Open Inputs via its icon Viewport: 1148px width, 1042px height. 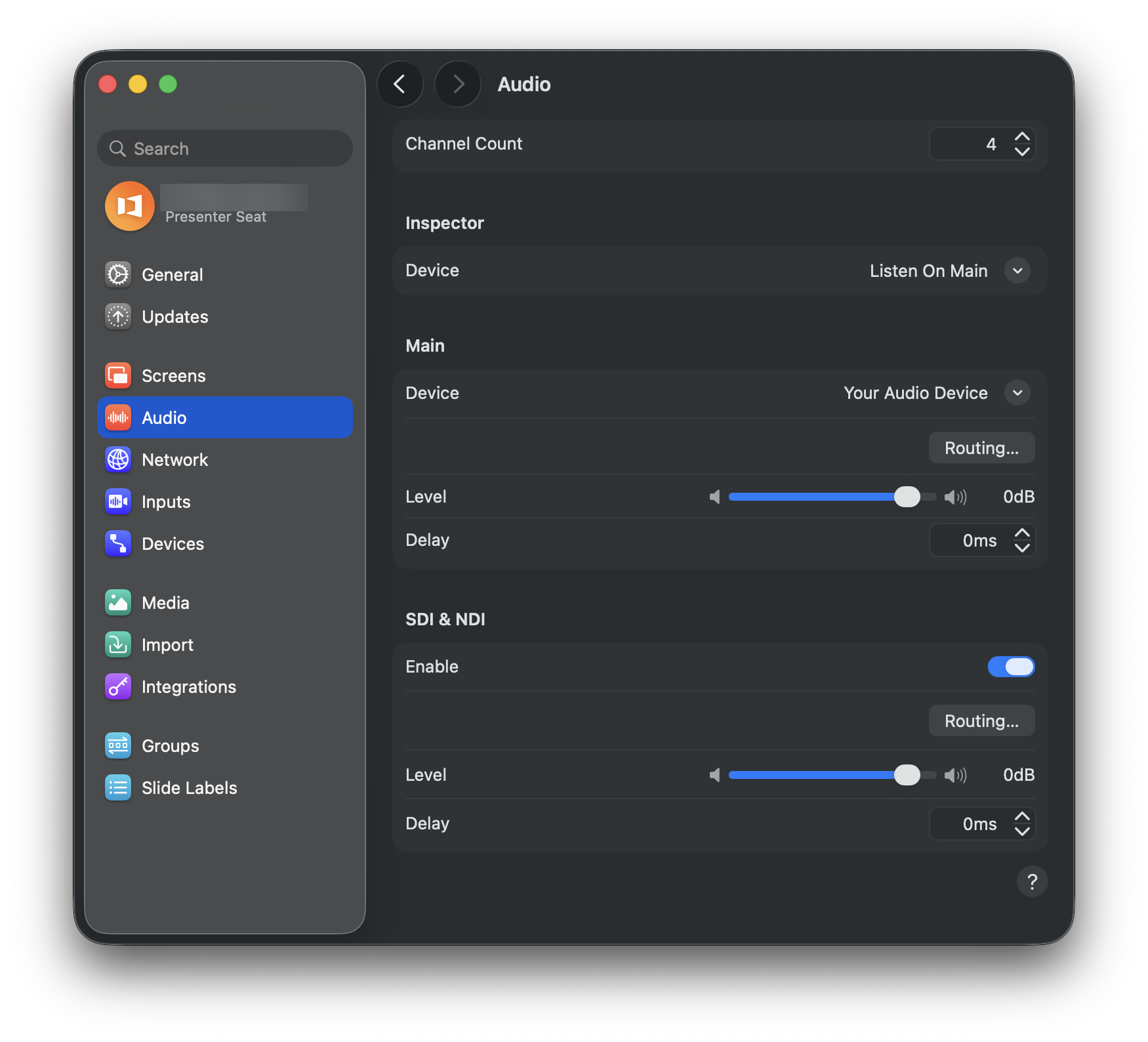118,501
